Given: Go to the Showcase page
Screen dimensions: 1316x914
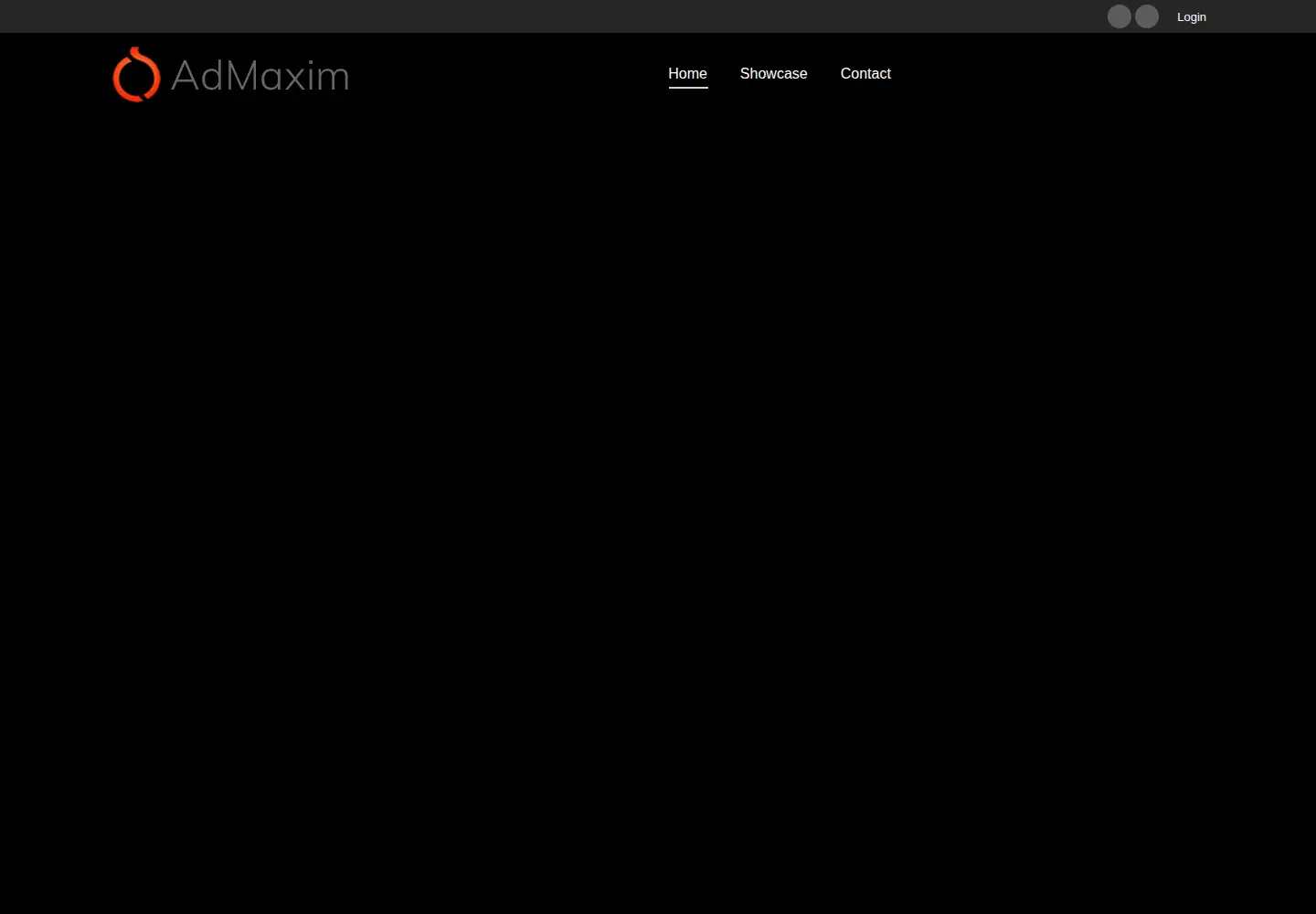Looking at the screenshot, I should click(774, 74).
